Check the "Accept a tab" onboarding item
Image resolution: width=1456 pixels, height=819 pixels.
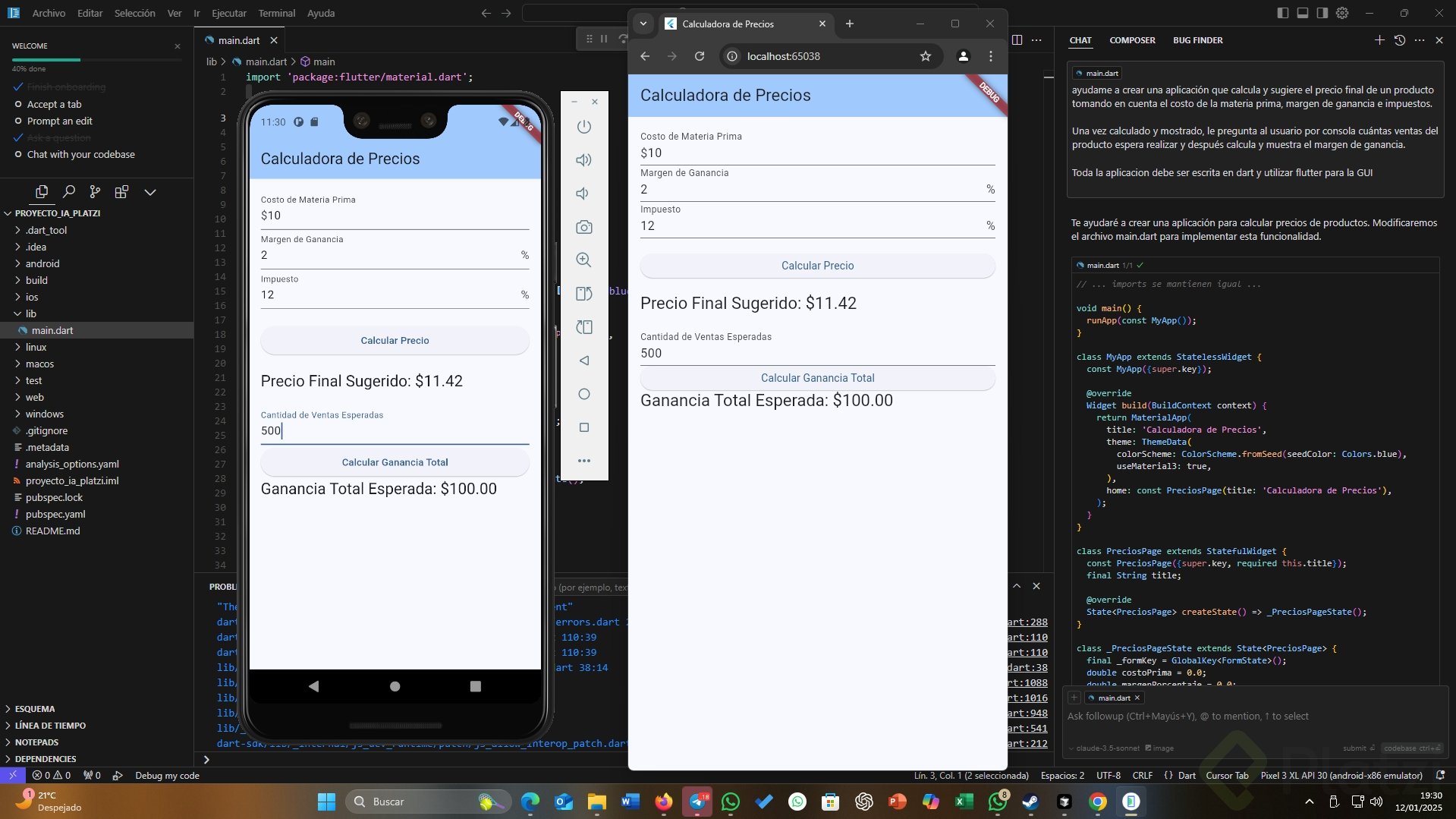[54, 105]
